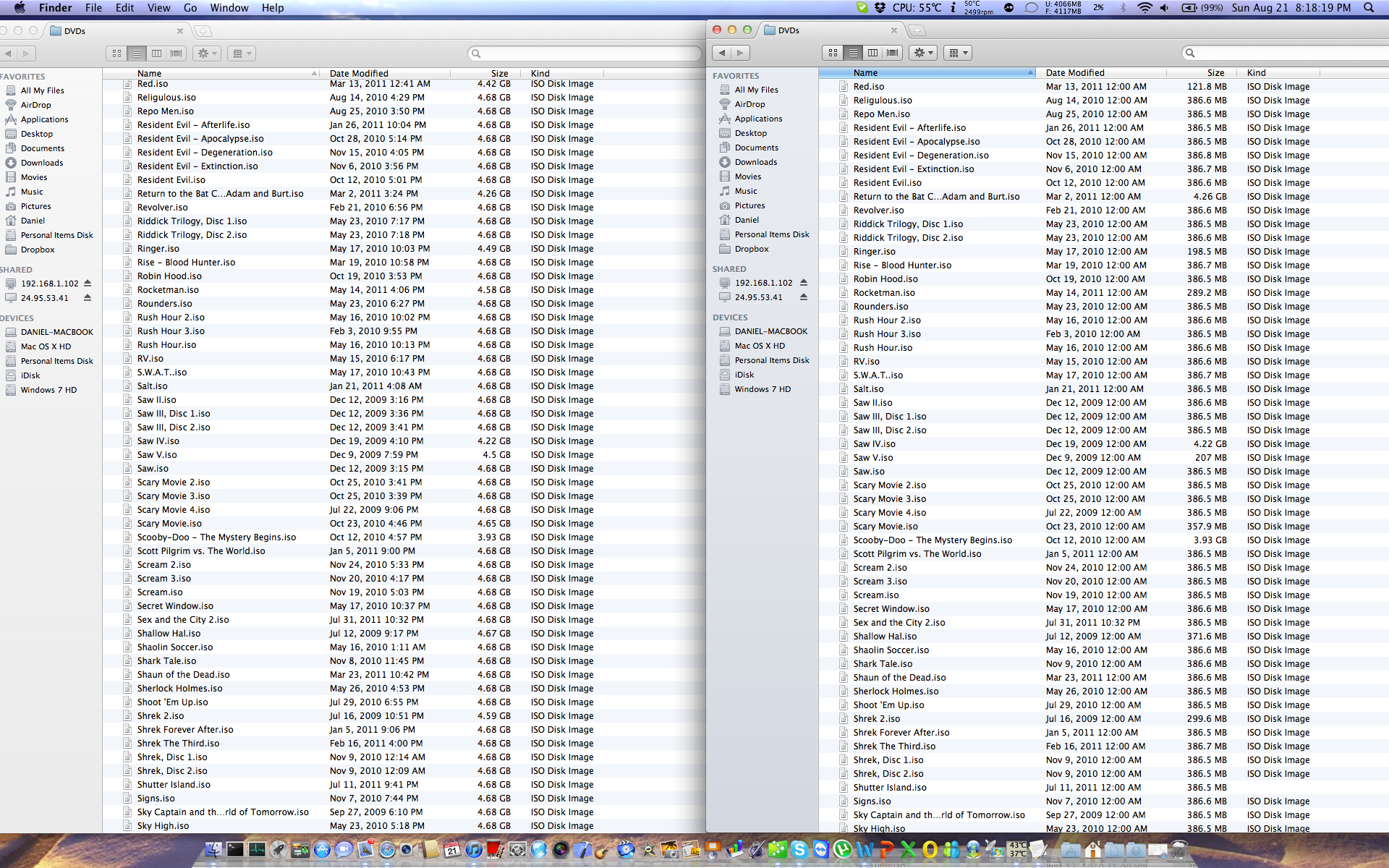Open the Window menu
This screenshot has height=868, width=1389.
(229, 8)
